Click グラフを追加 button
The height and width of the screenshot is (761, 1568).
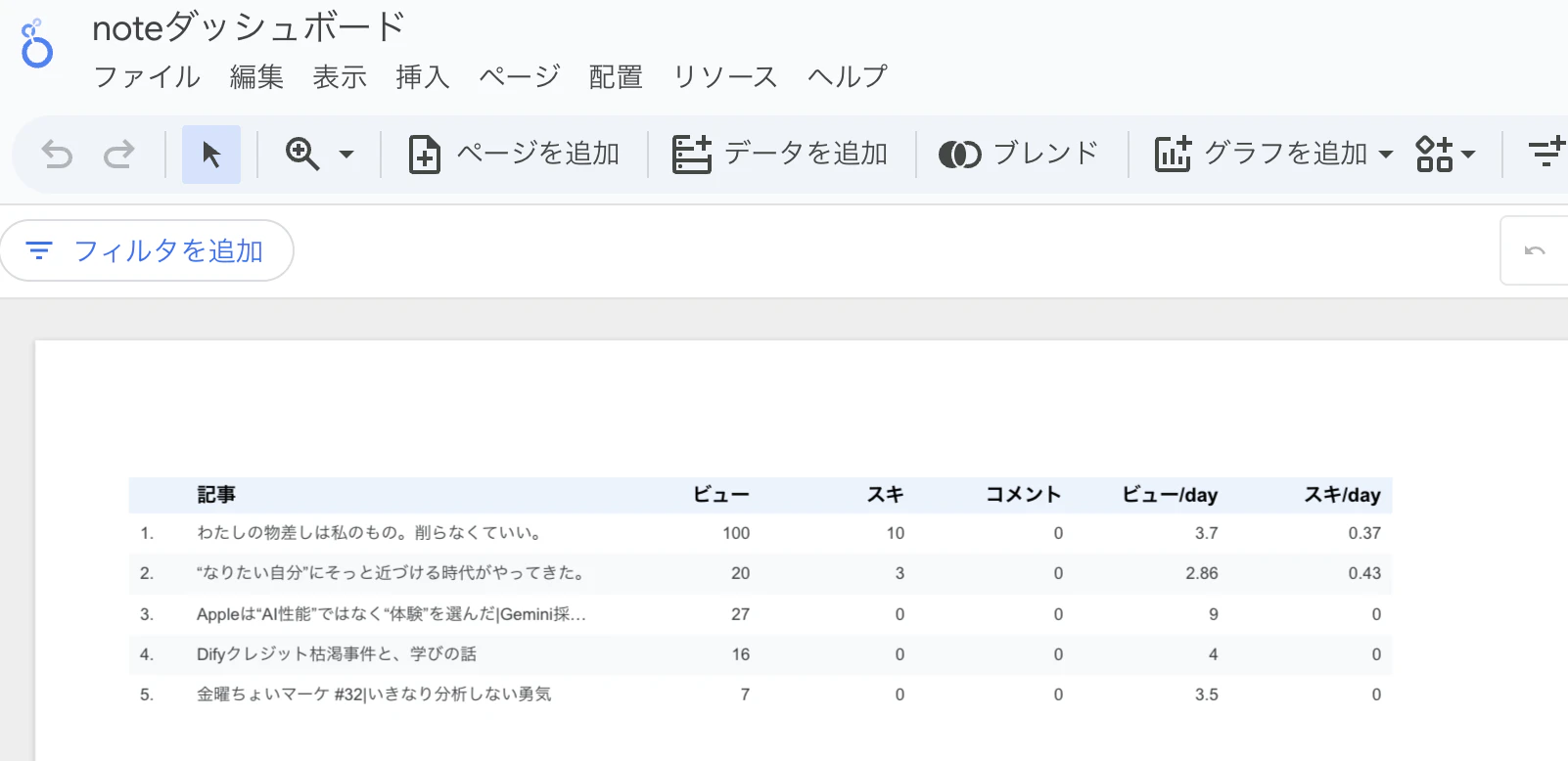tap(1262, 155)
